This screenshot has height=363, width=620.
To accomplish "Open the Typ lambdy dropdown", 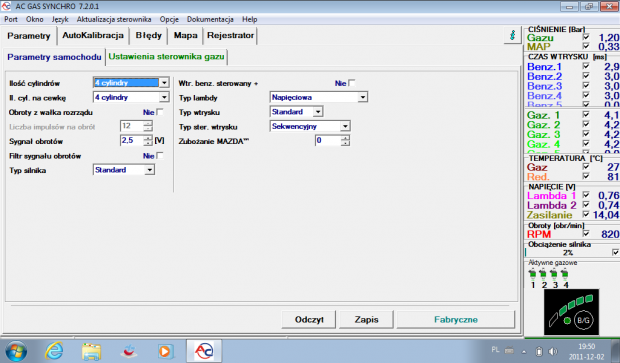I will click(x=363, y=97).
